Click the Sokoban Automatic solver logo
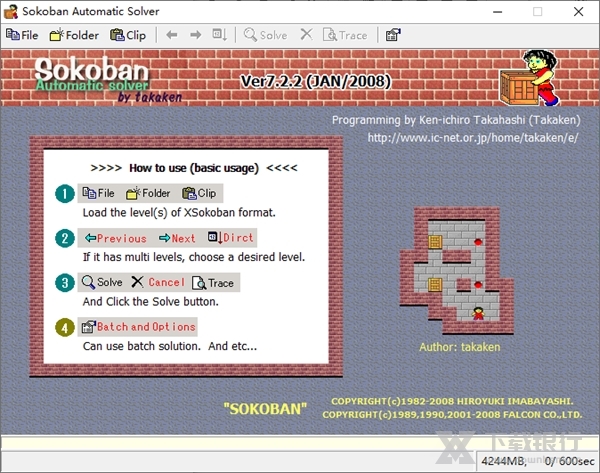The width and height of the screenshot is (600, 473). 108,80
